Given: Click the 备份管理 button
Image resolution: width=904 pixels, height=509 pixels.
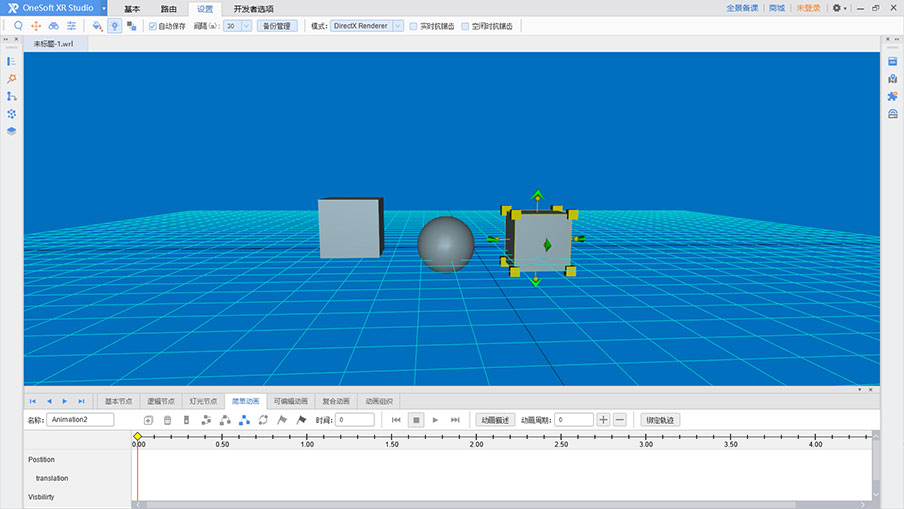Looking at the screenshot, I should pos(277,26).
